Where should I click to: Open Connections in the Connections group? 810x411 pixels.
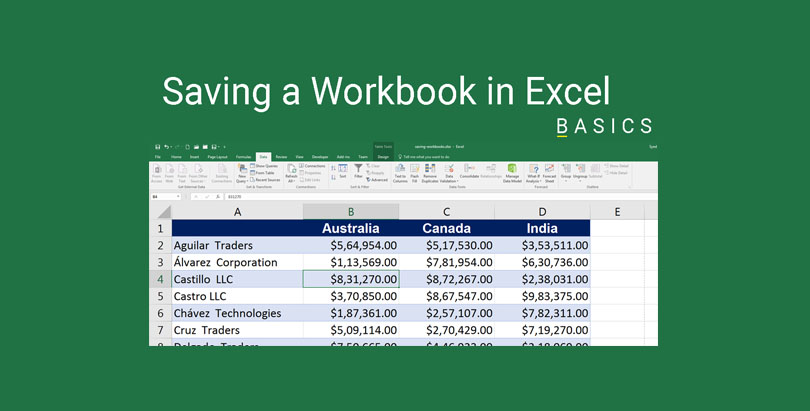tap(312, 166)
